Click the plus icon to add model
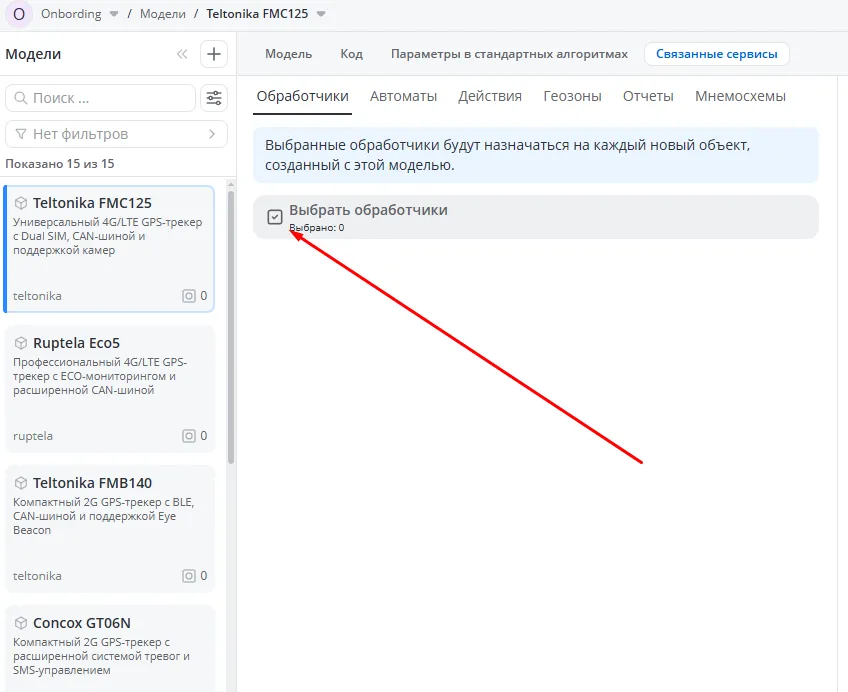Viewport: 848px width, 692px height. point(214,54)
